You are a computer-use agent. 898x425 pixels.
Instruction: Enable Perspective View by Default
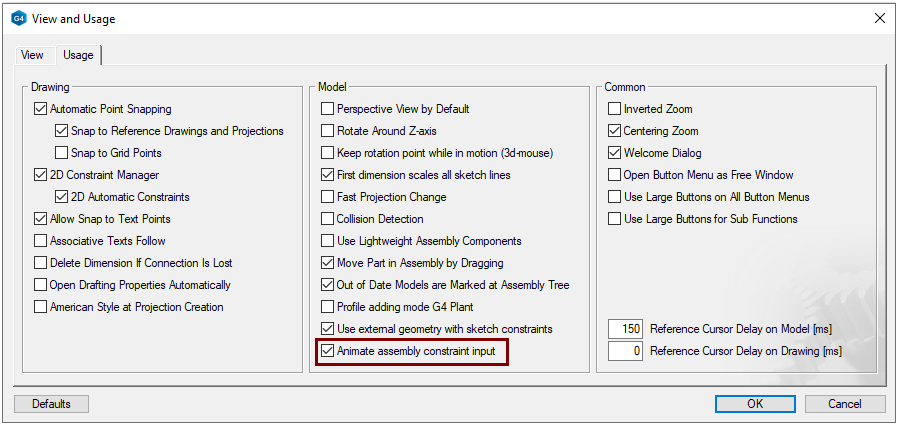(x=327, y=109)
